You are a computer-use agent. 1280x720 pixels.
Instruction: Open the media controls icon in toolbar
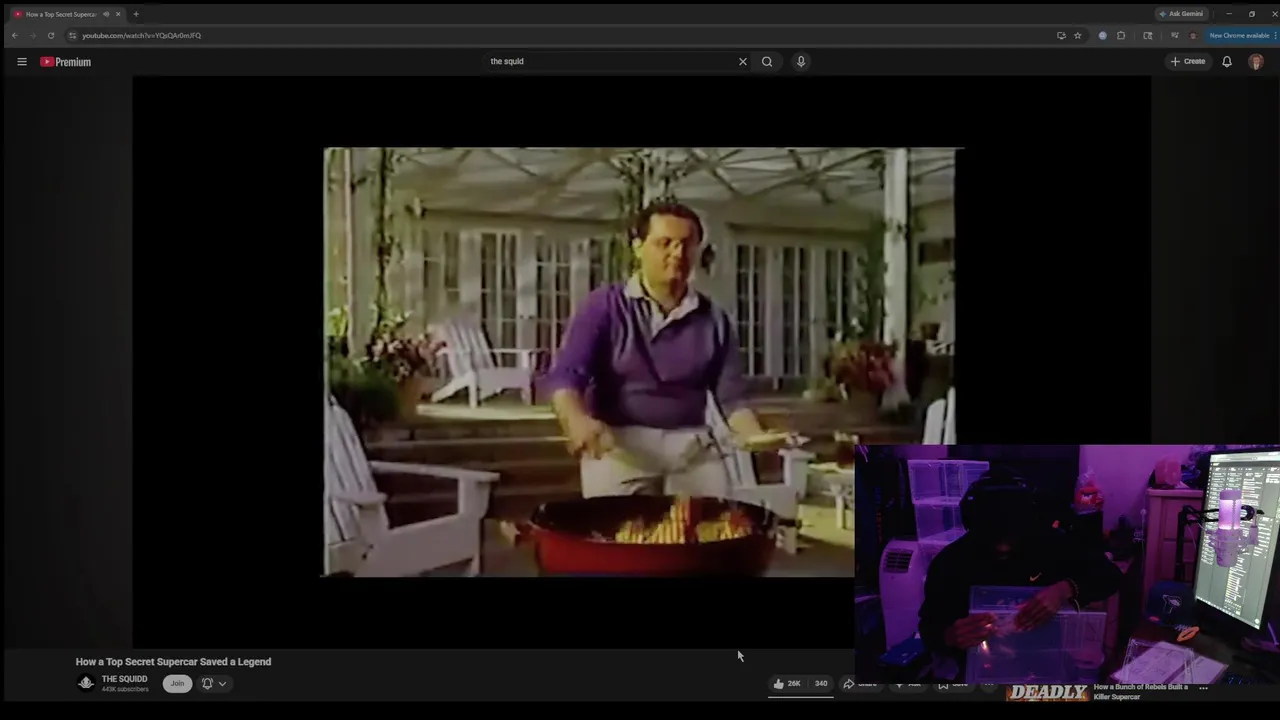1174,36
